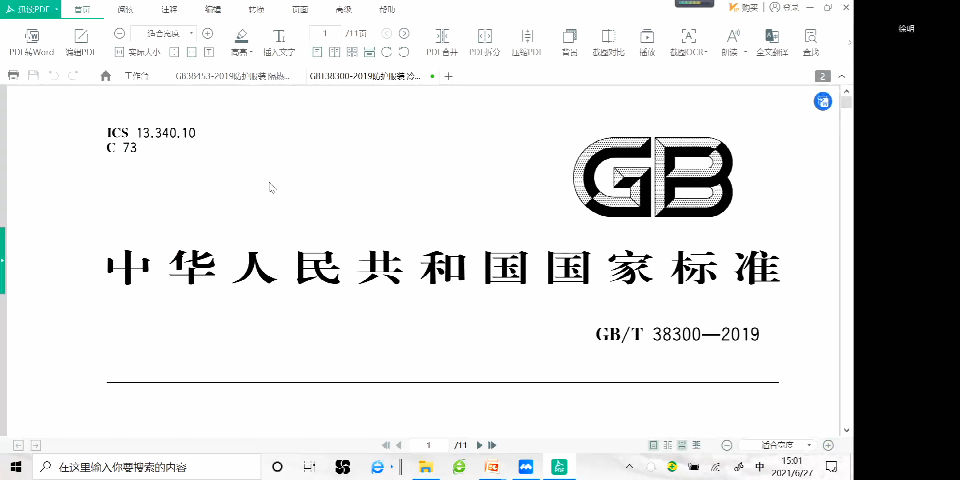Image resolution: width=960 pixels, height=480 pixels.
Task: Enable continuous scrolling view in the ribbon
Action: pos(369,52)
